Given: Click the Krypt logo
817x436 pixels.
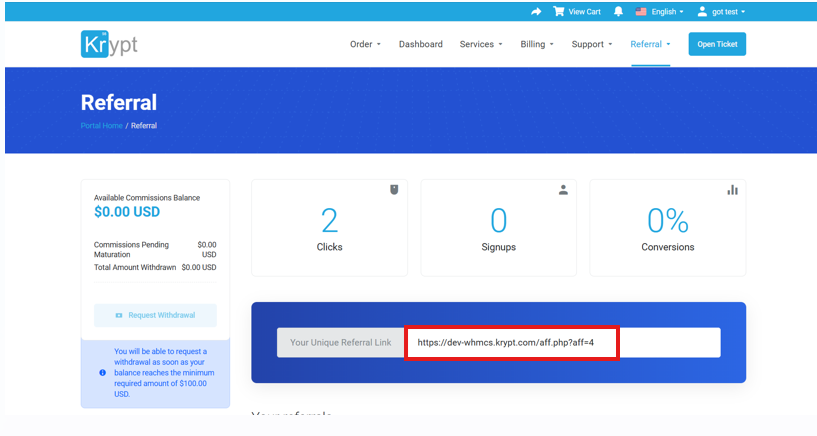Looking at the screenshot, I should click(109, 44).
